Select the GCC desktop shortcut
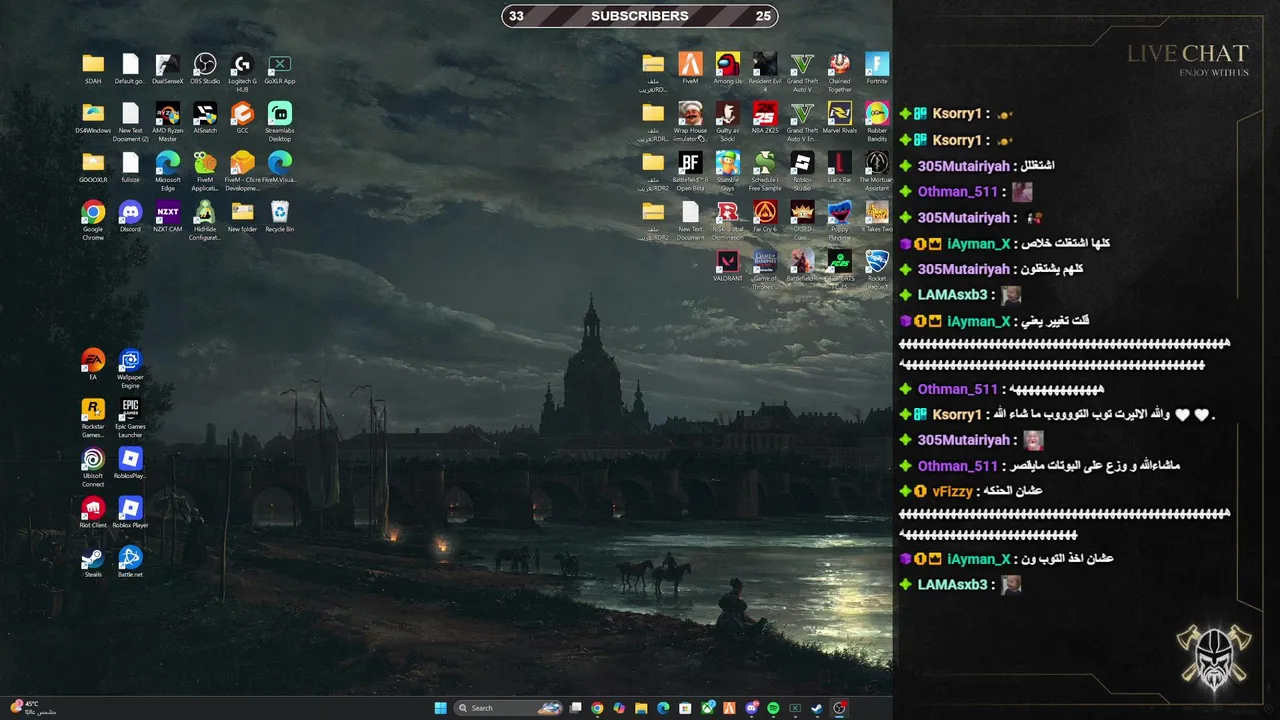 tap(242, 118)
